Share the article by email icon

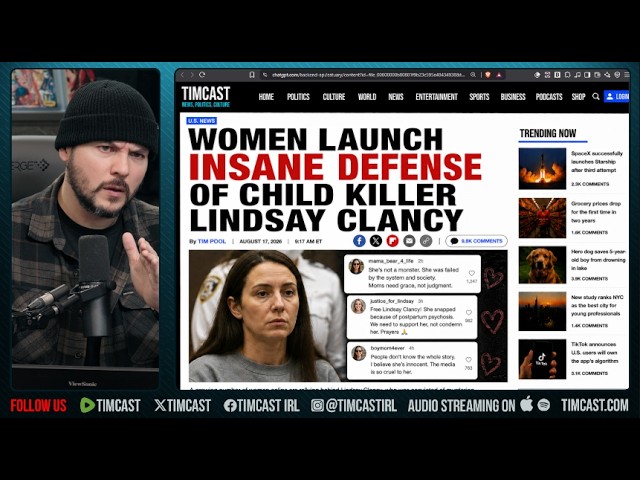click(409, 241)
